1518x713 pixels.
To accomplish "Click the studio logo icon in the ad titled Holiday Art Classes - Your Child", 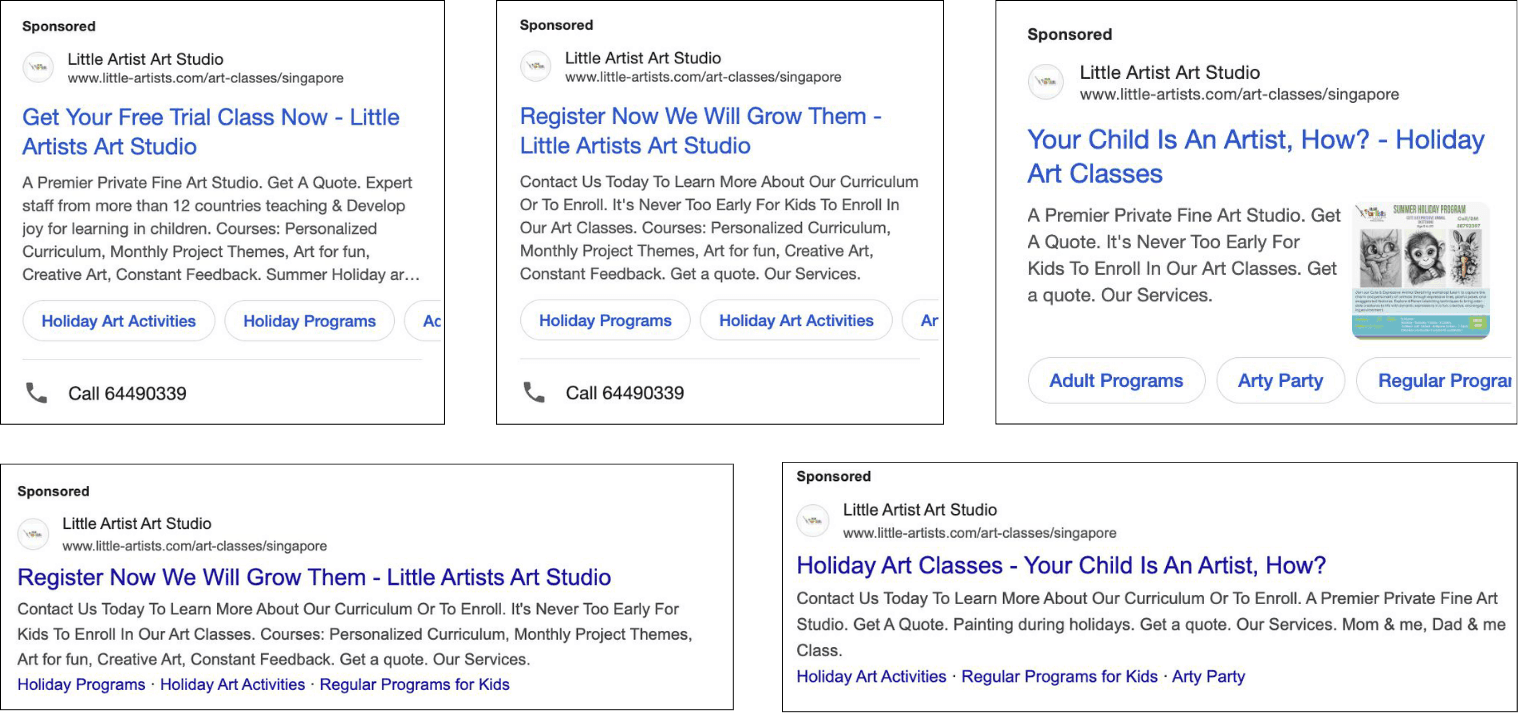I will point(812,520).
